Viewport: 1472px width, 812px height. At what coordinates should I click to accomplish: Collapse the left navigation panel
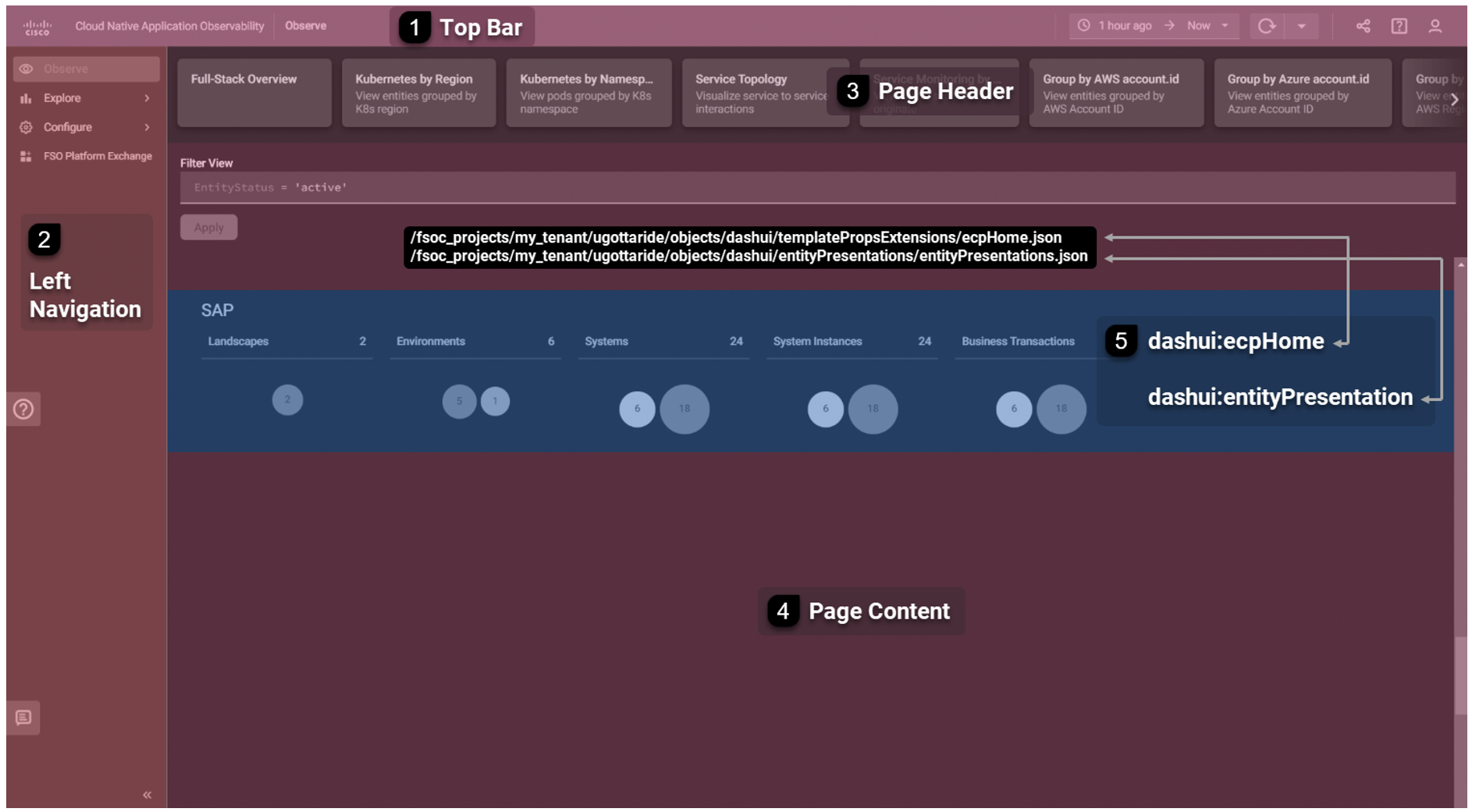click(x=147, y=795)
